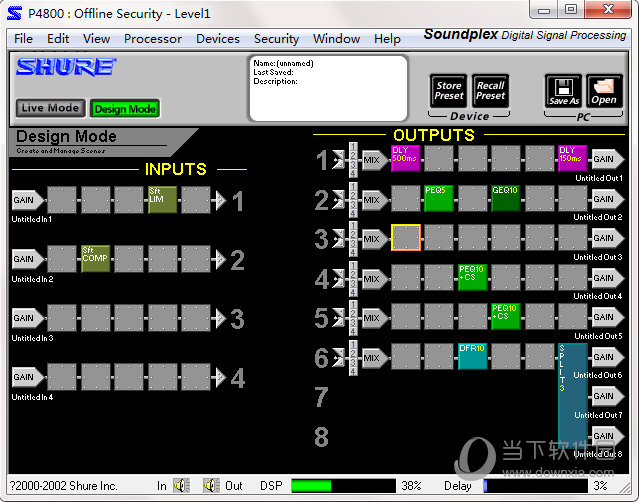Click the GAIN block for Untitled In 3
This screenshot has width=639, height=502.
(x=27, y=318)
